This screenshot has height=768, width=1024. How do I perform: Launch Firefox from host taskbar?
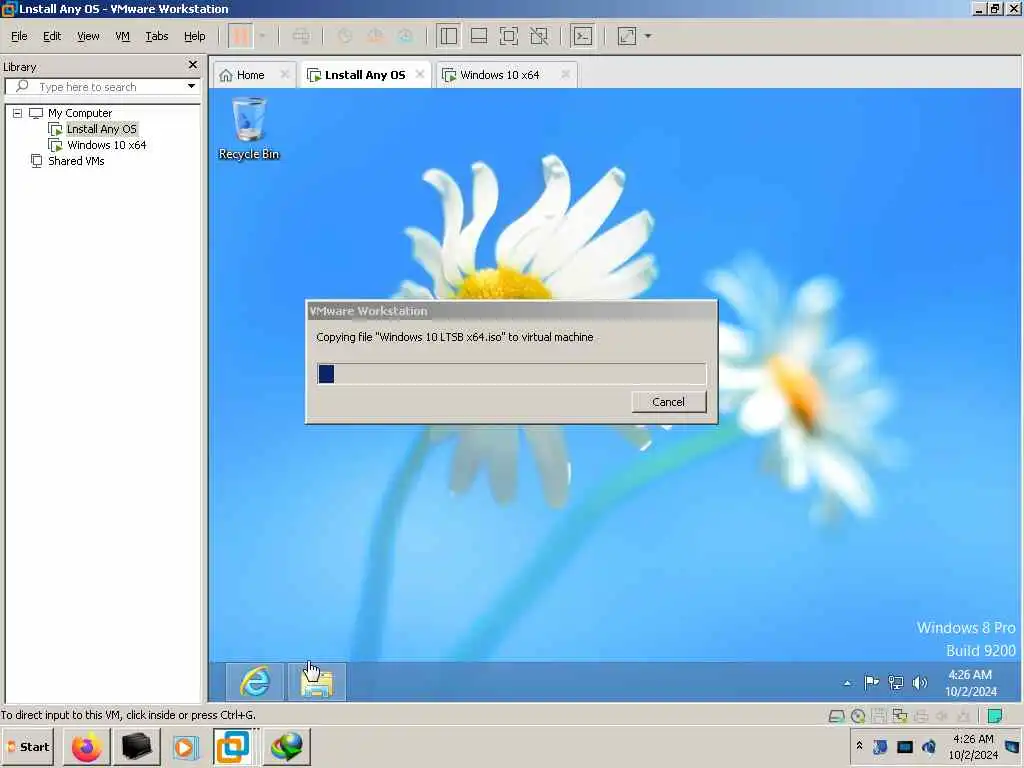pyautogui.click(x=87, y=746)
